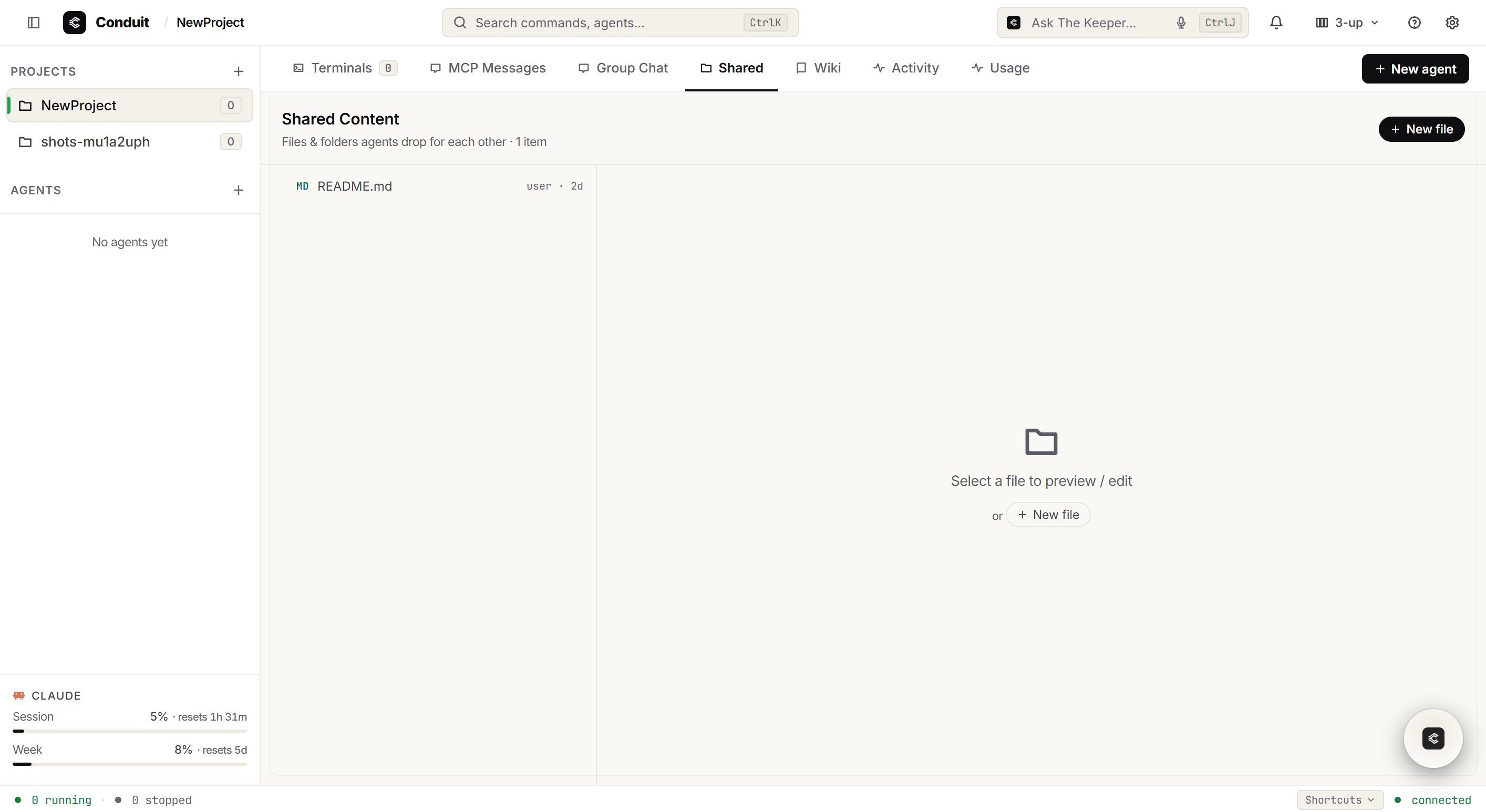Screen dimensions: 1486x812
Task: Open the settings gear
Action: coord(1452,23)
